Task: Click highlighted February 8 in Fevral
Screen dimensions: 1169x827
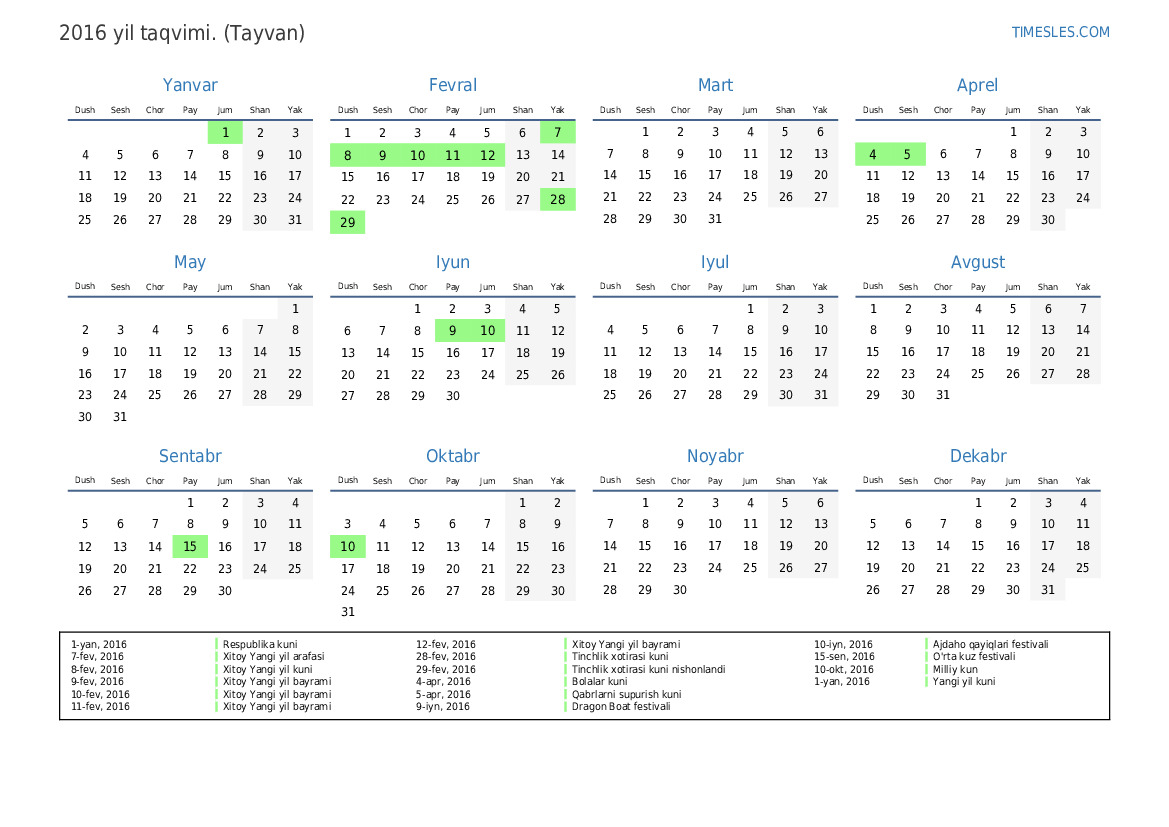Action: [x=347, y=155]
